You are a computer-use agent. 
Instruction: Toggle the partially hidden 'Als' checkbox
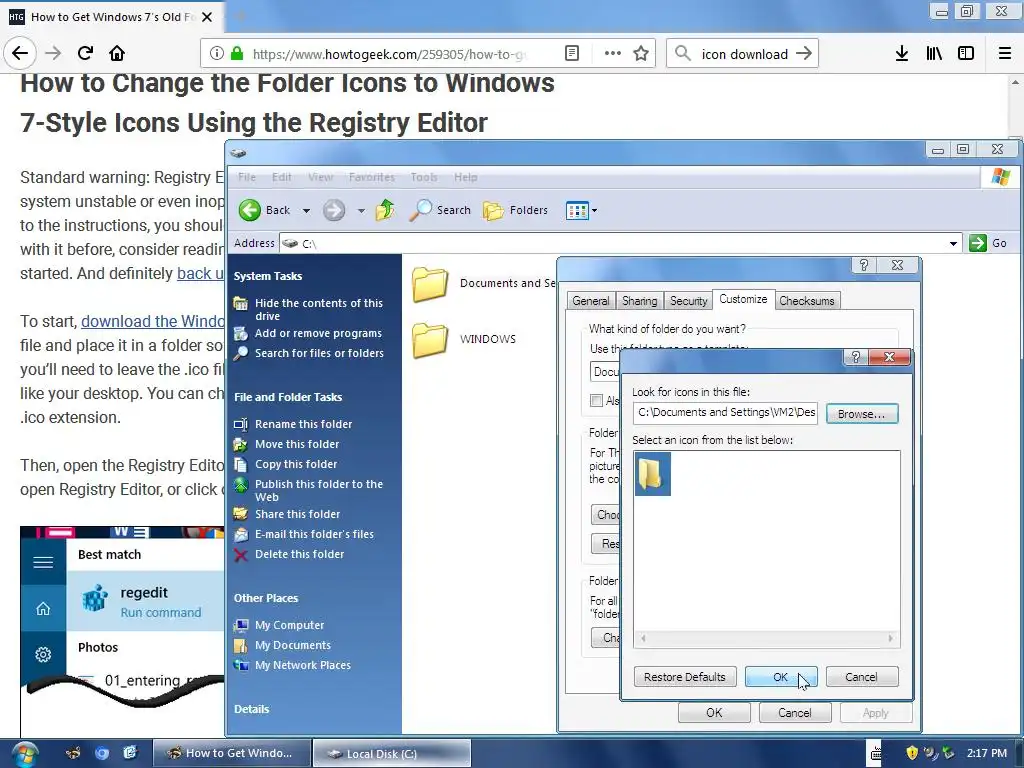pos(596,400)
